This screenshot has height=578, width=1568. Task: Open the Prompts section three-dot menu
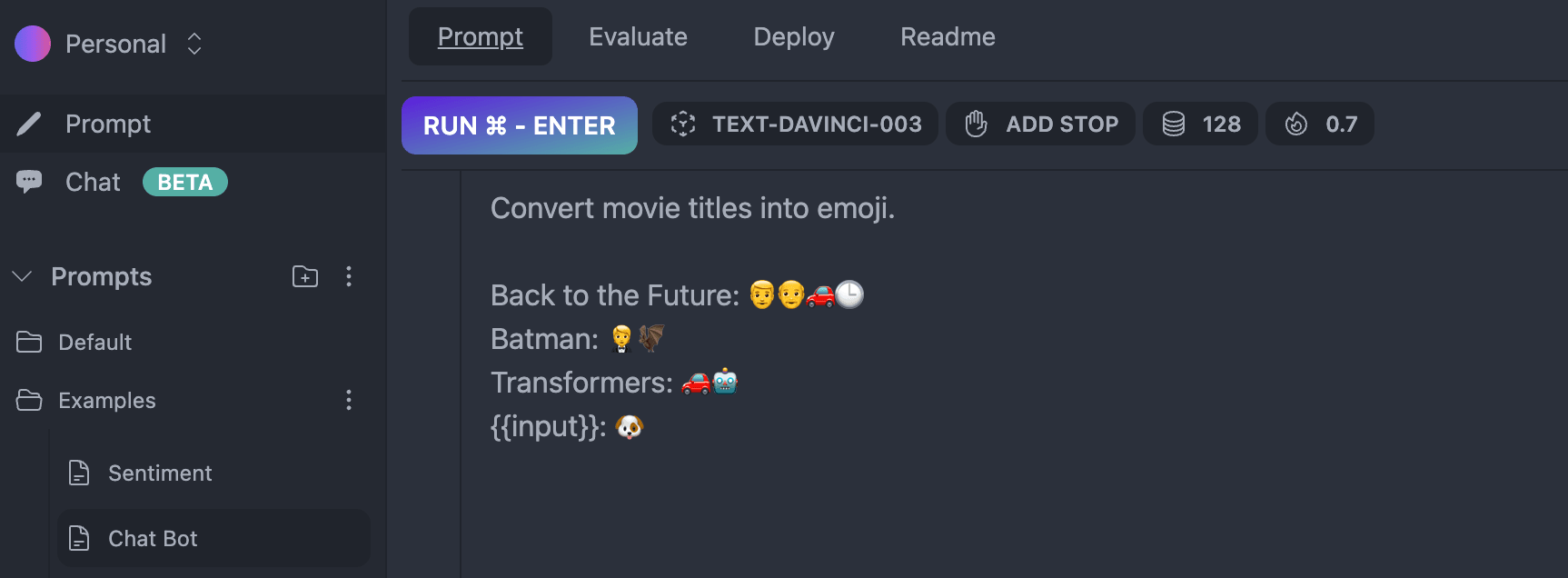(349, 276)
